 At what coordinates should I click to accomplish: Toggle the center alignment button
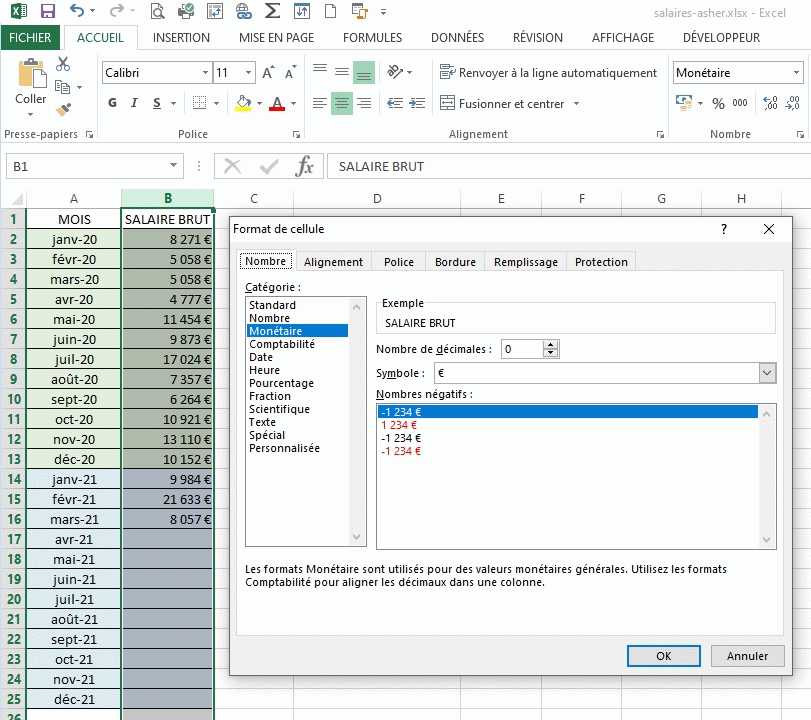click(341, 104)
